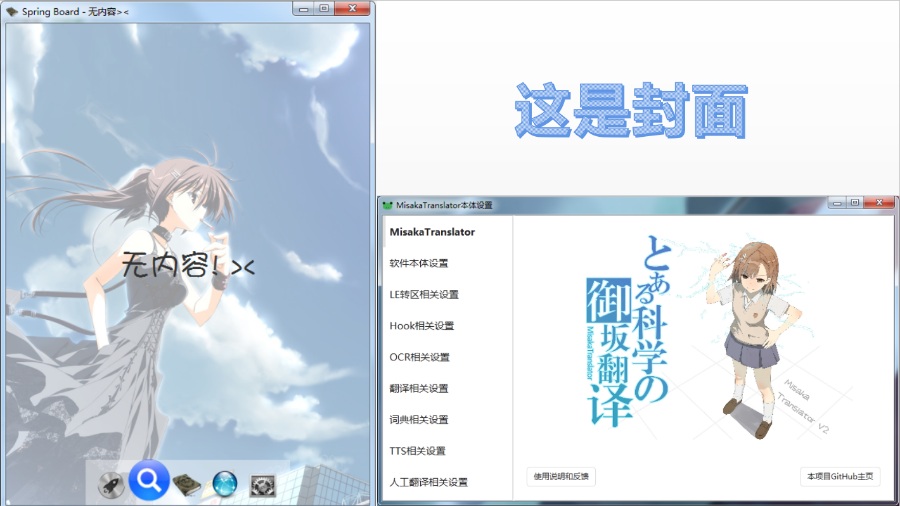Click the 御坂翻译 logo image
The width and height of the screenshot is (900, 506).
(x=627, y=332)
